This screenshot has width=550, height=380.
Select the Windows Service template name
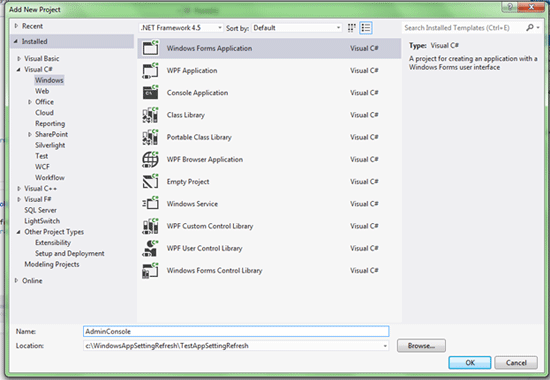(192, 204)
